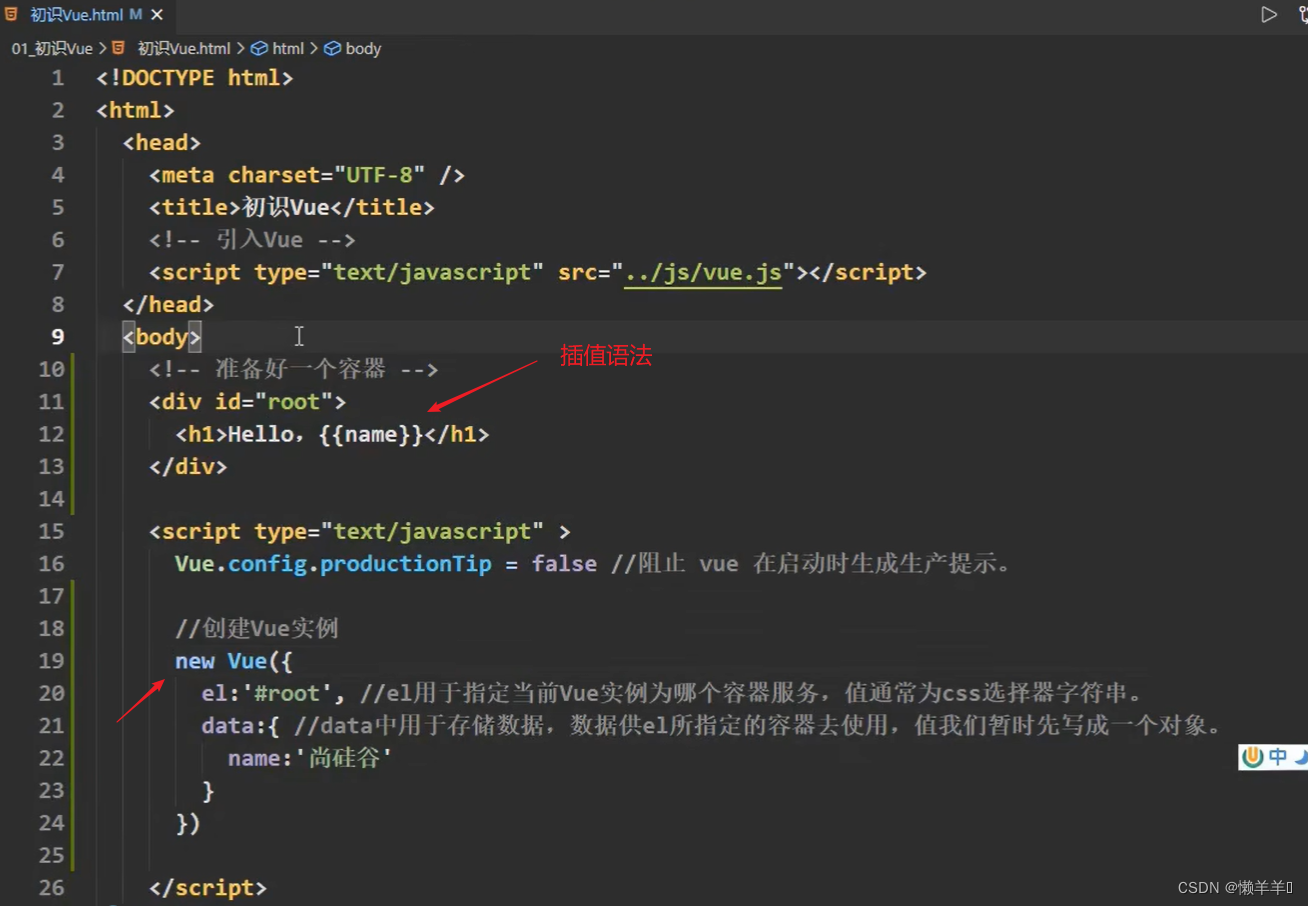
Task: Click HTML5 file icon in breadcrumb
Action: pos(118,48)
